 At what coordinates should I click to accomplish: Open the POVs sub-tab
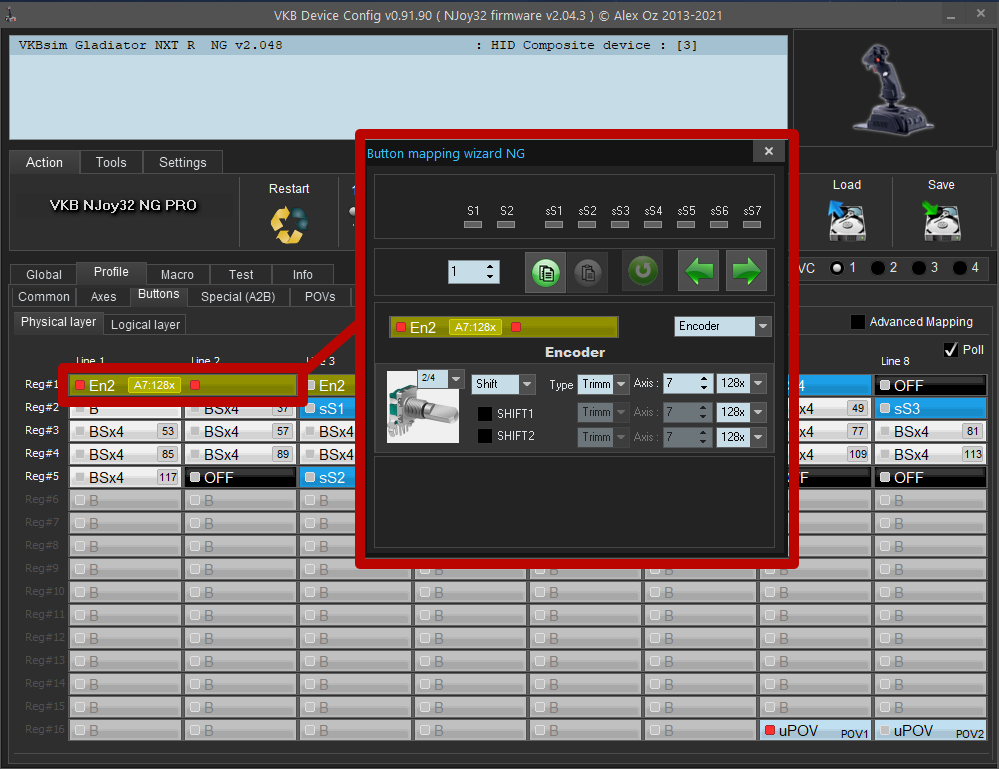[320, 297]
